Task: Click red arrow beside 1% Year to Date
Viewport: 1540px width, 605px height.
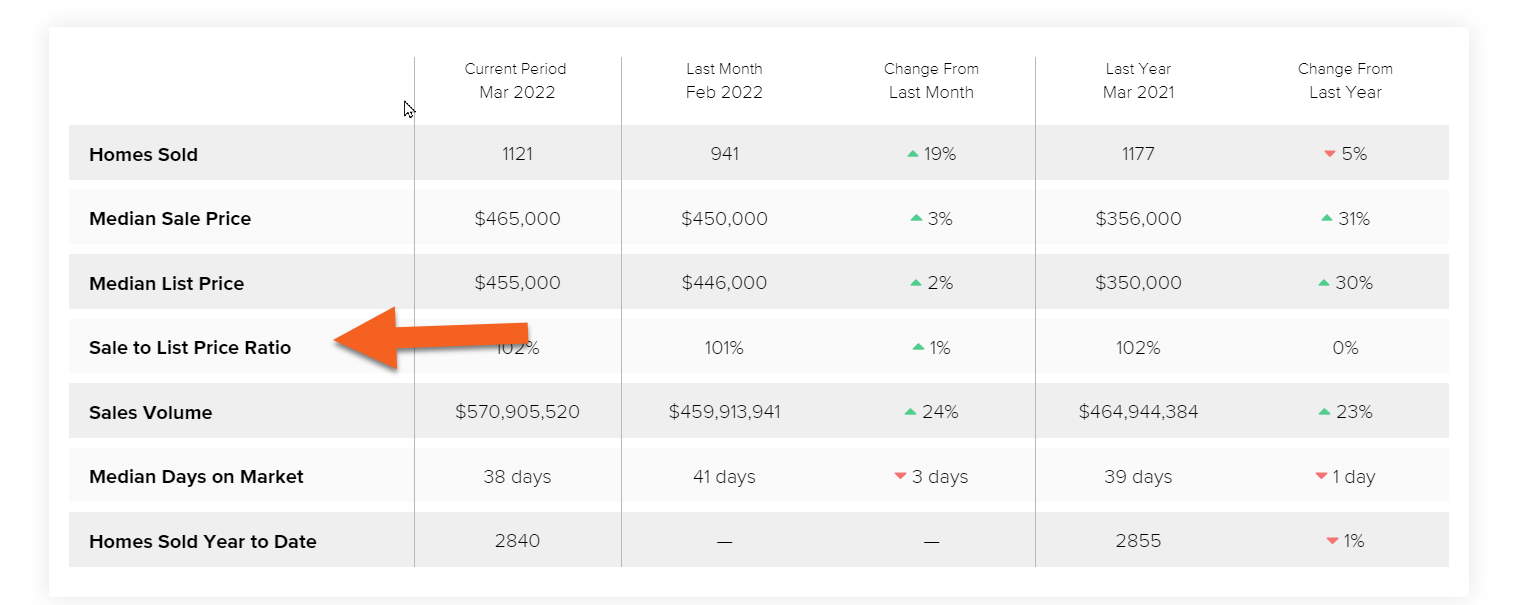Action: click(1331, 541)
